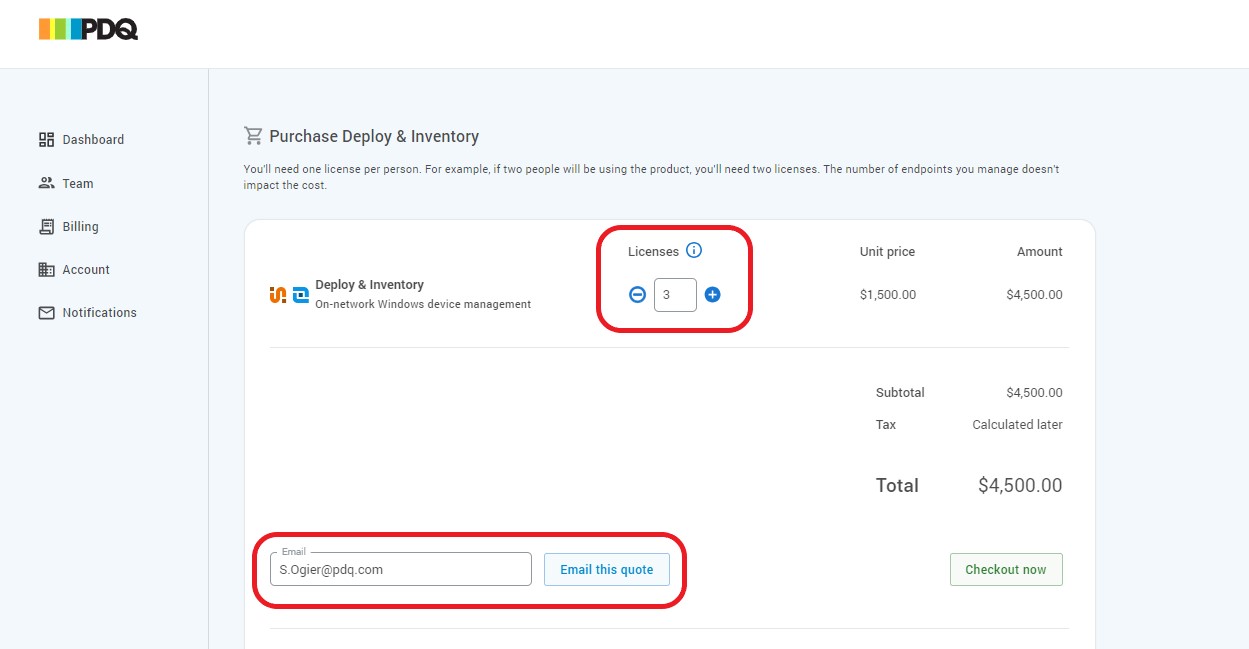Image resolution: width=1249 pixels, height=649 pixels.
Task: Click the bold Total label
Action: point(897,486)
